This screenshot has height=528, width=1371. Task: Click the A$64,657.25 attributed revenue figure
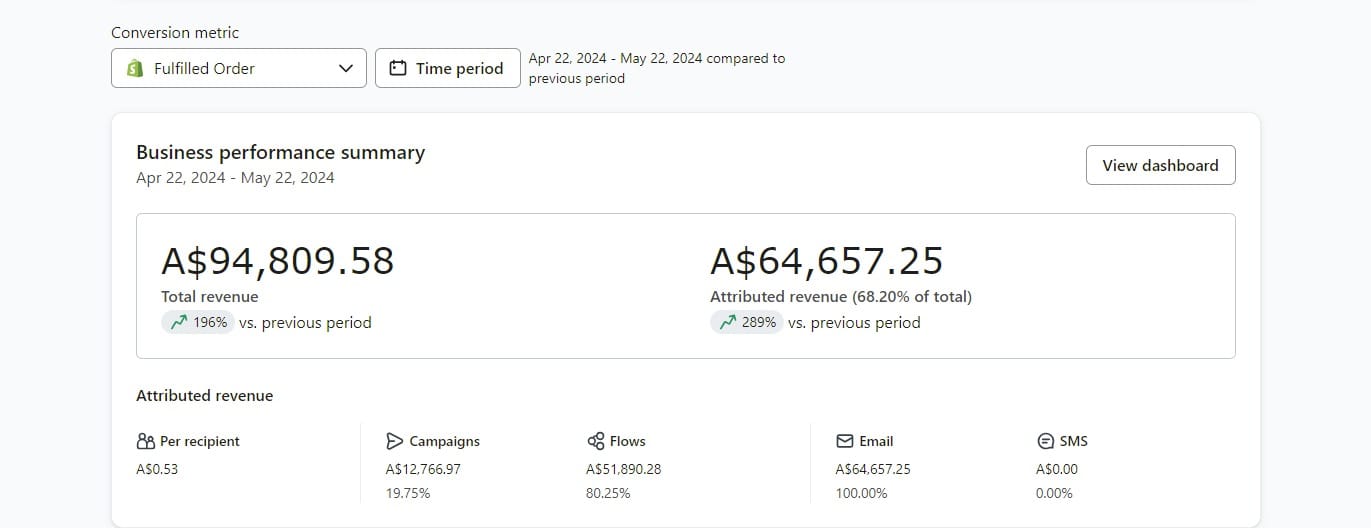[x=826, y=261]
